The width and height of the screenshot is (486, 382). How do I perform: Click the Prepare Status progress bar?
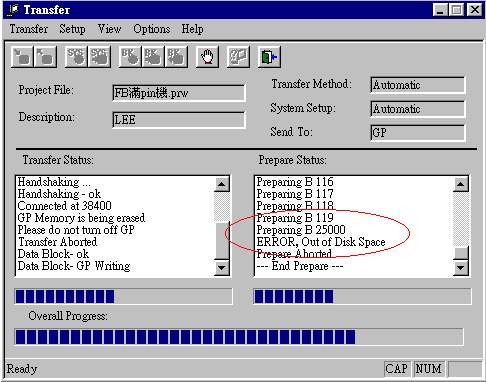click(x=362, y=296)
